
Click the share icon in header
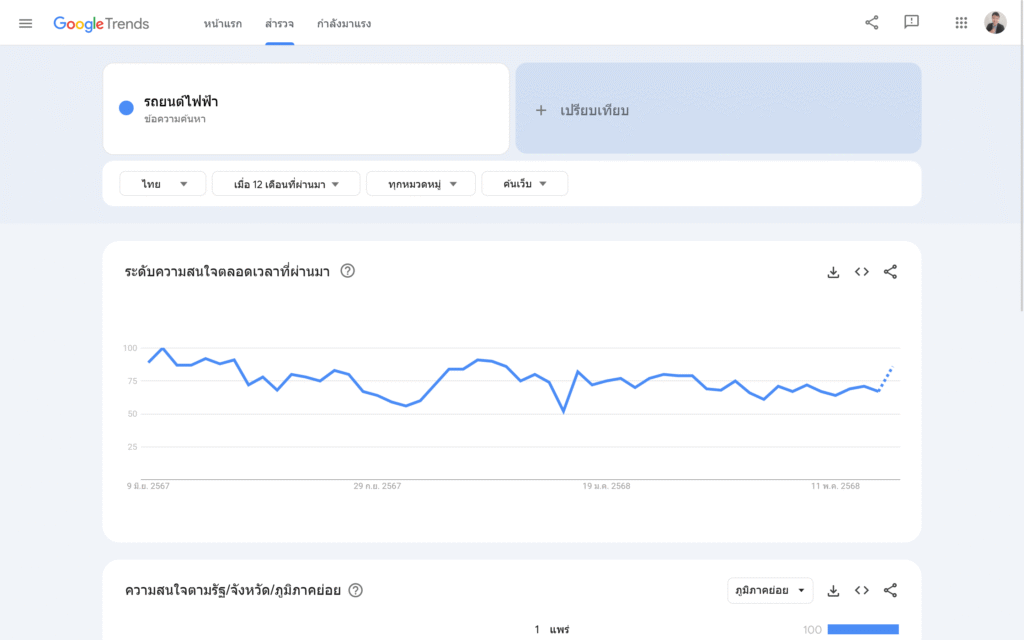(x=872, y=23)
